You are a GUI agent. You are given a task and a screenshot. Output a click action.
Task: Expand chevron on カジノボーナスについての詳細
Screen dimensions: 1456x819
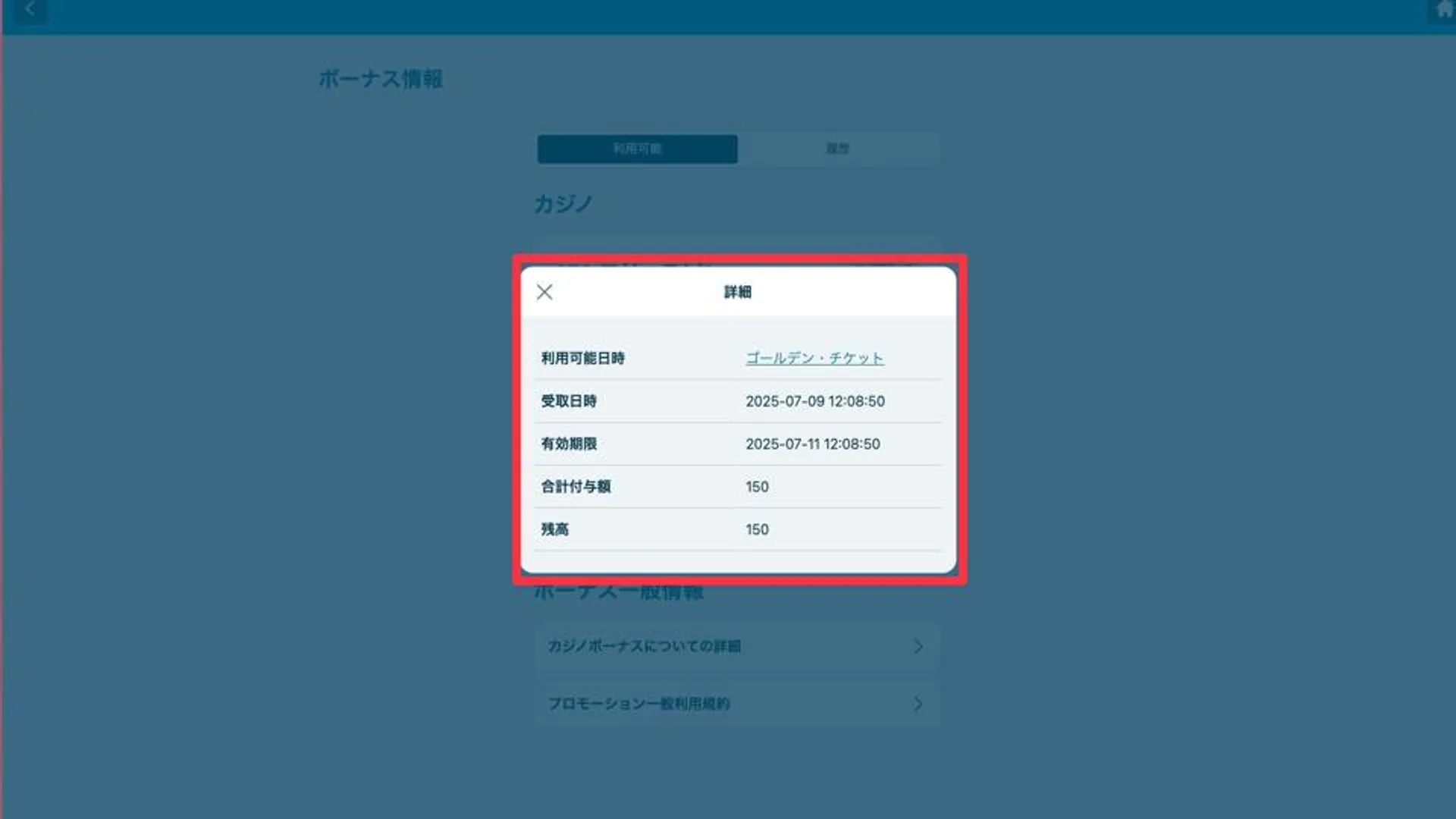[x=918, y=646]
